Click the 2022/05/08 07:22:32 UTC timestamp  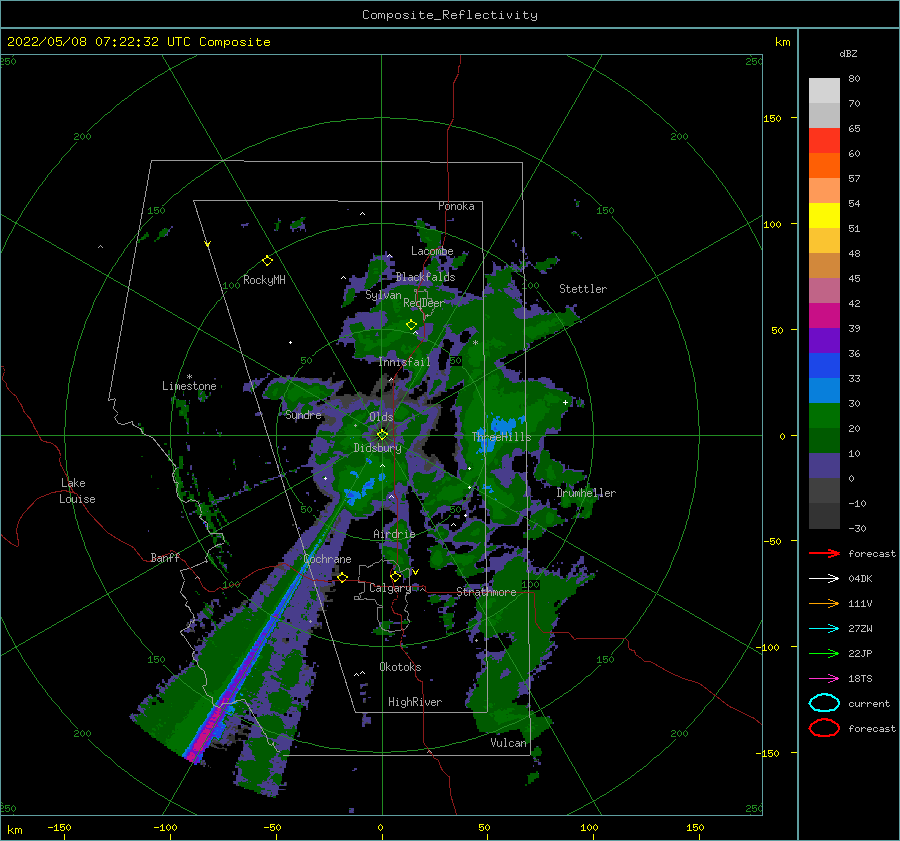click(87, 42)
